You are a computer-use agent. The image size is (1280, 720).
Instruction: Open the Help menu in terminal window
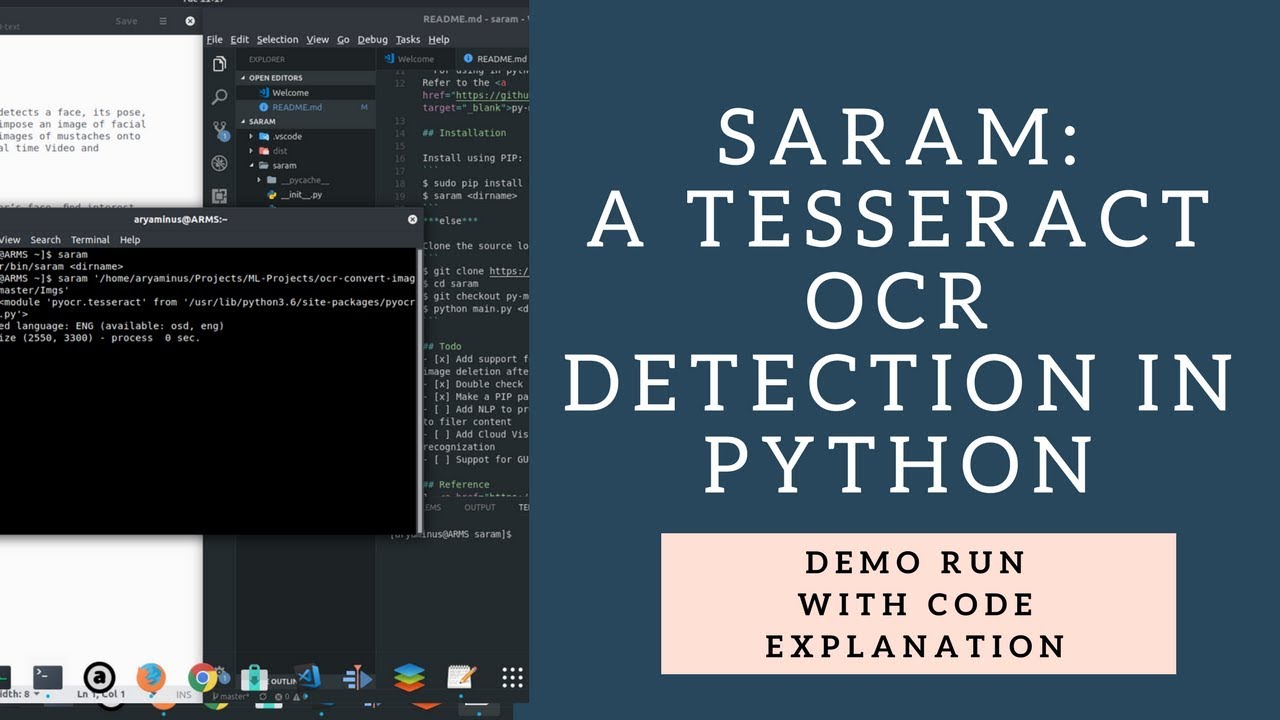pos(130,240)
